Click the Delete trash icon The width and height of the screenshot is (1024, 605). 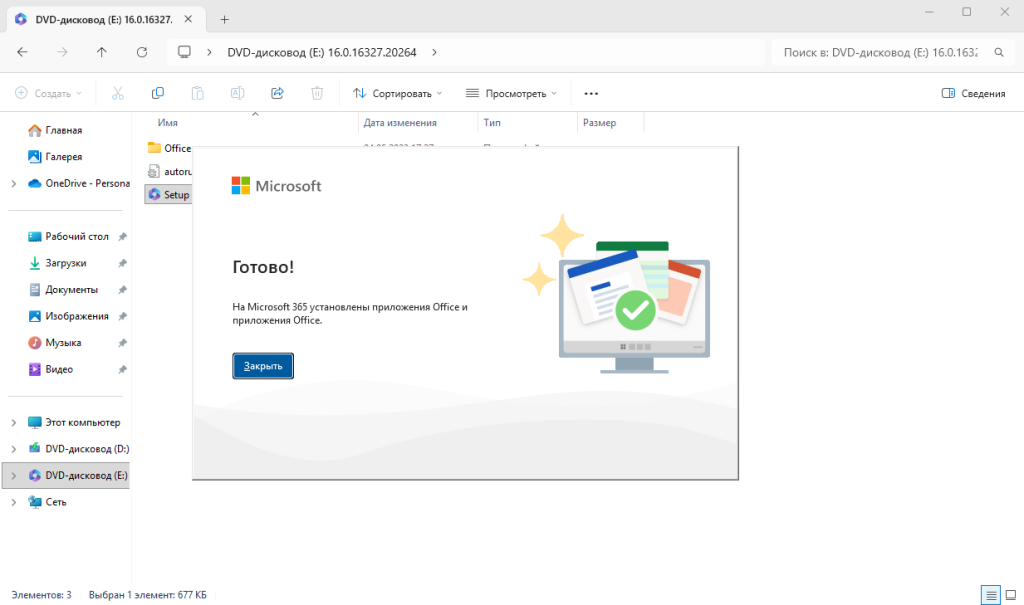317,93
